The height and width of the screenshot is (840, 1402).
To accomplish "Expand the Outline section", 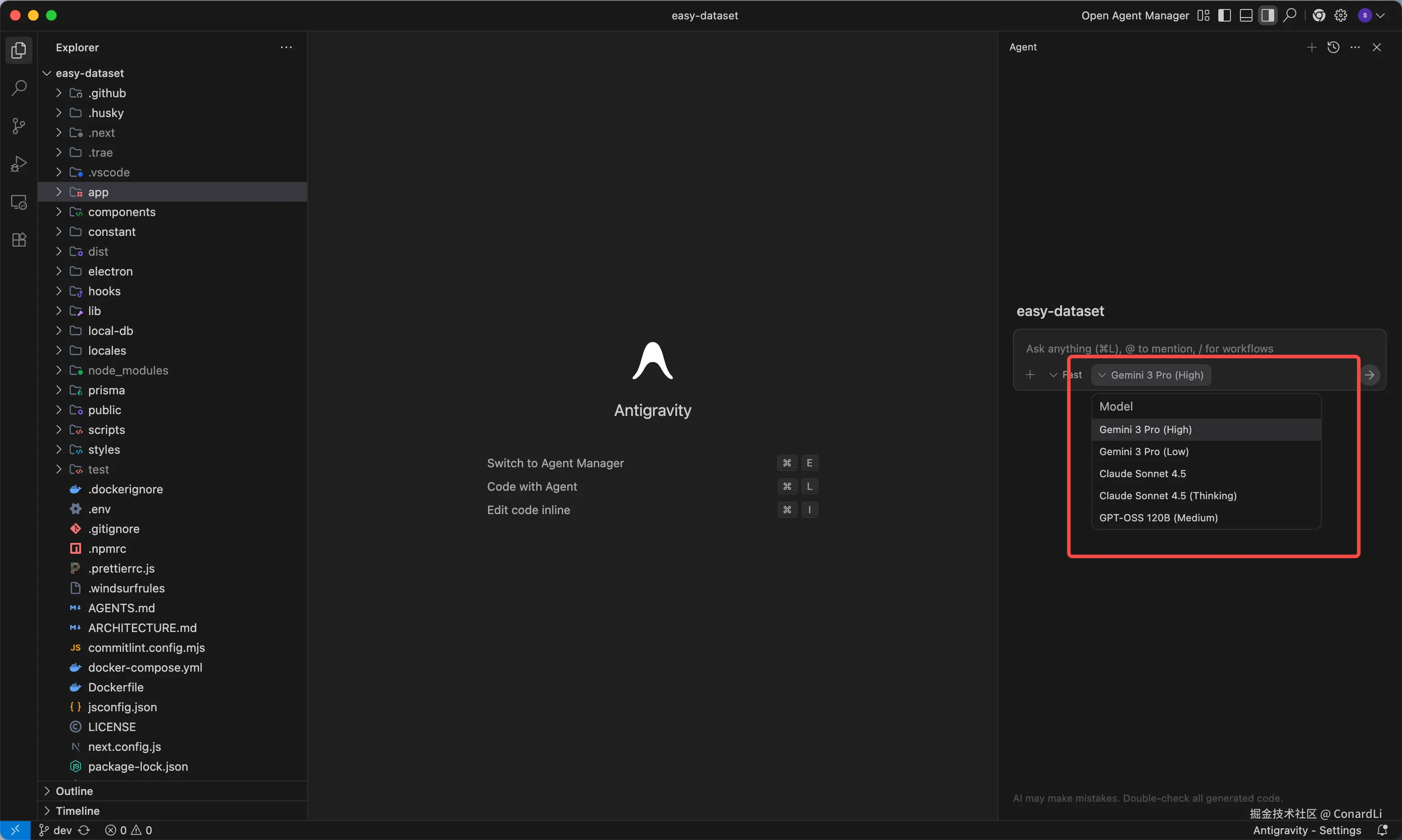I will click(74, 791).
